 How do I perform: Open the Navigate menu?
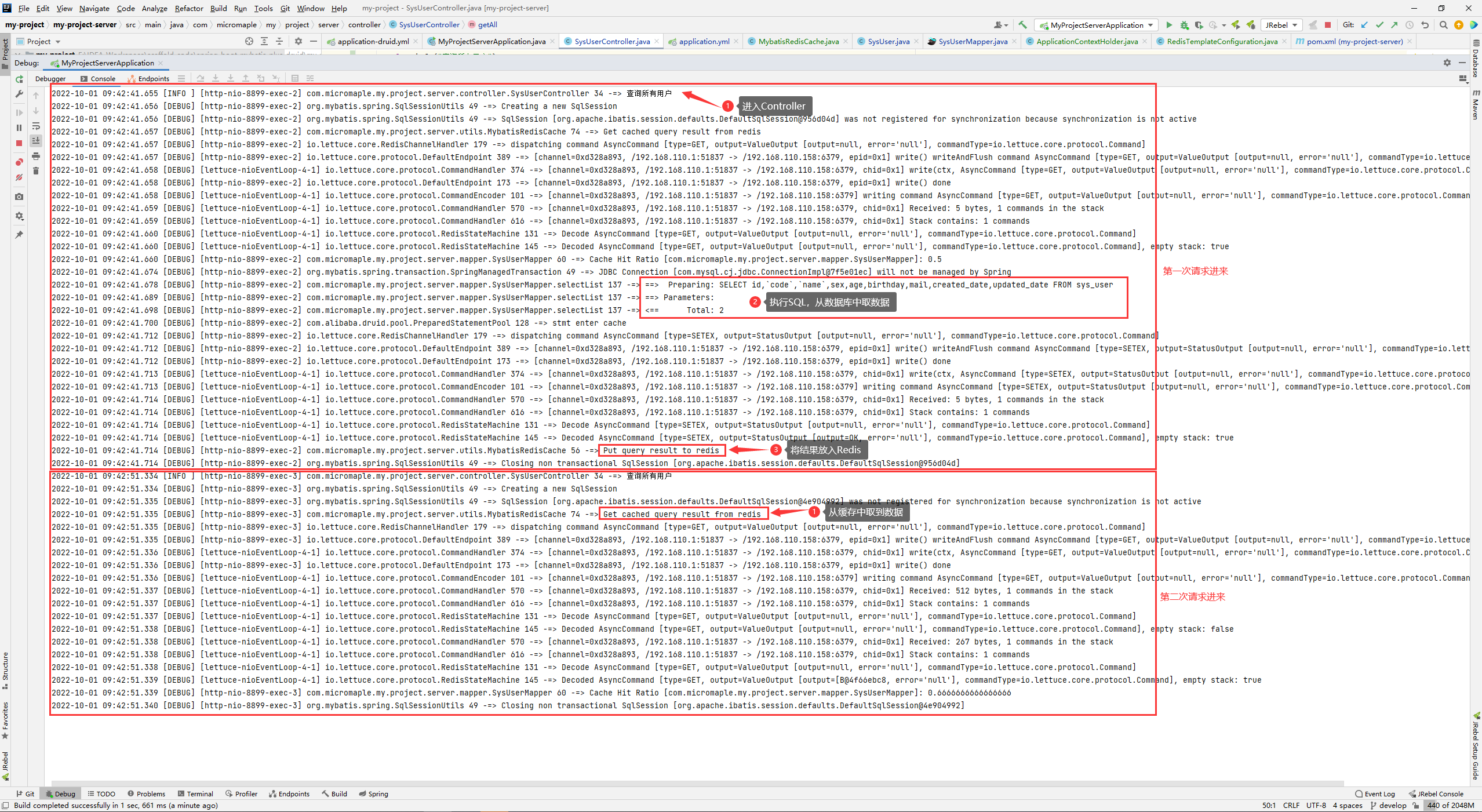94,8
